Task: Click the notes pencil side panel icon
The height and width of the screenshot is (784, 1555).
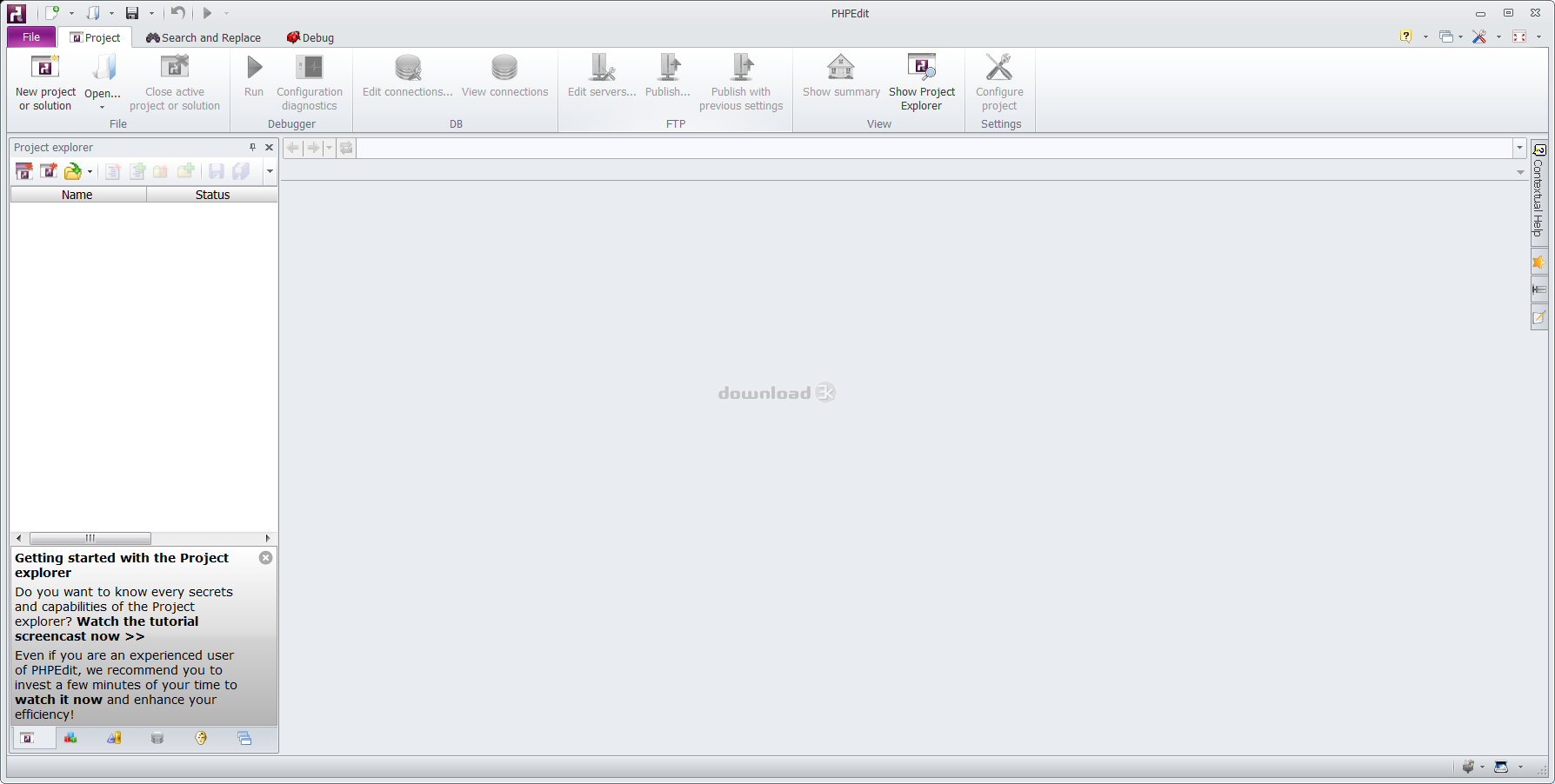Action: (1538, 317)
